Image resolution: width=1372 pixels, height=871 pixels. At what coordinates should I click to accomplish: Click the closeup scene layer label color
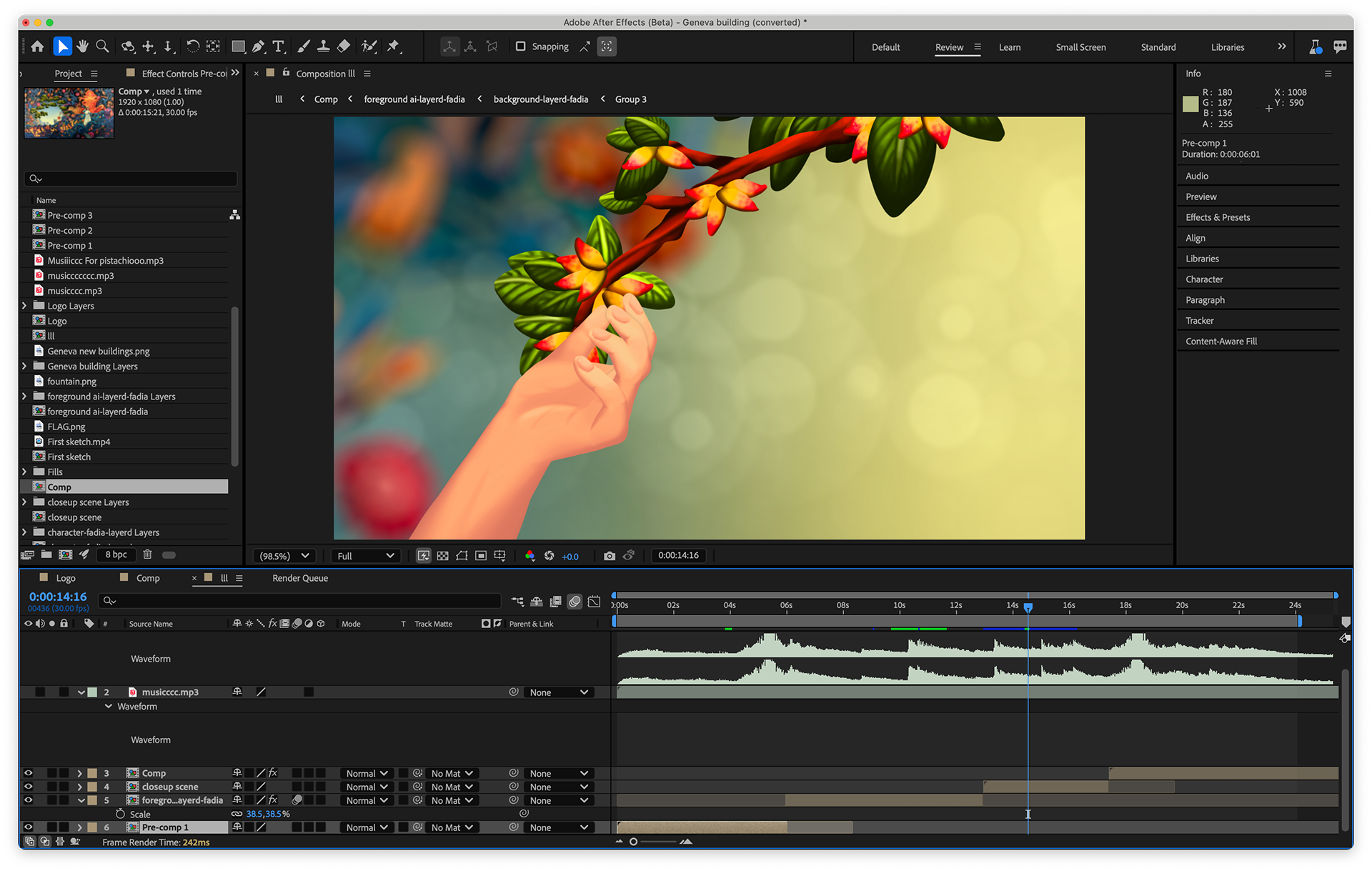click(x=93, y=787)
